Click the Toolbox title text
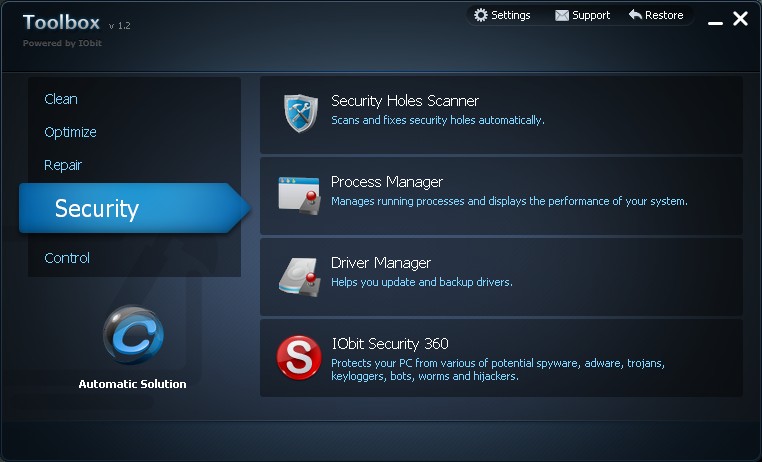The image size is (762, 462). click(61, 22)
